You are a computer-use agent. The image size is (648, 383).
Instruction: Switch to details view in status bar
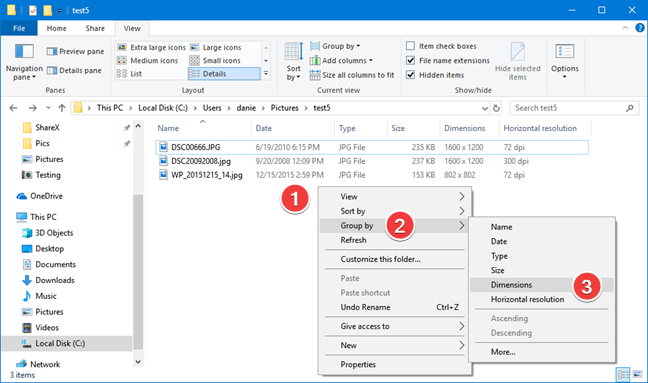pyautogui.click(x=623, y=374)
